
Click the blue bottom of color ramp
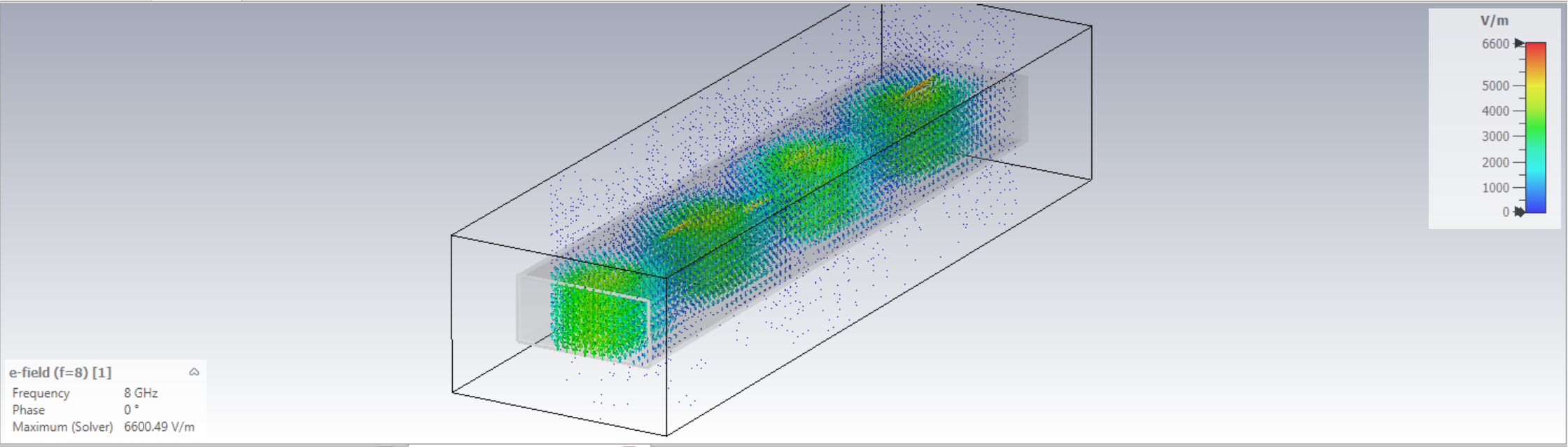[1536, 205]
